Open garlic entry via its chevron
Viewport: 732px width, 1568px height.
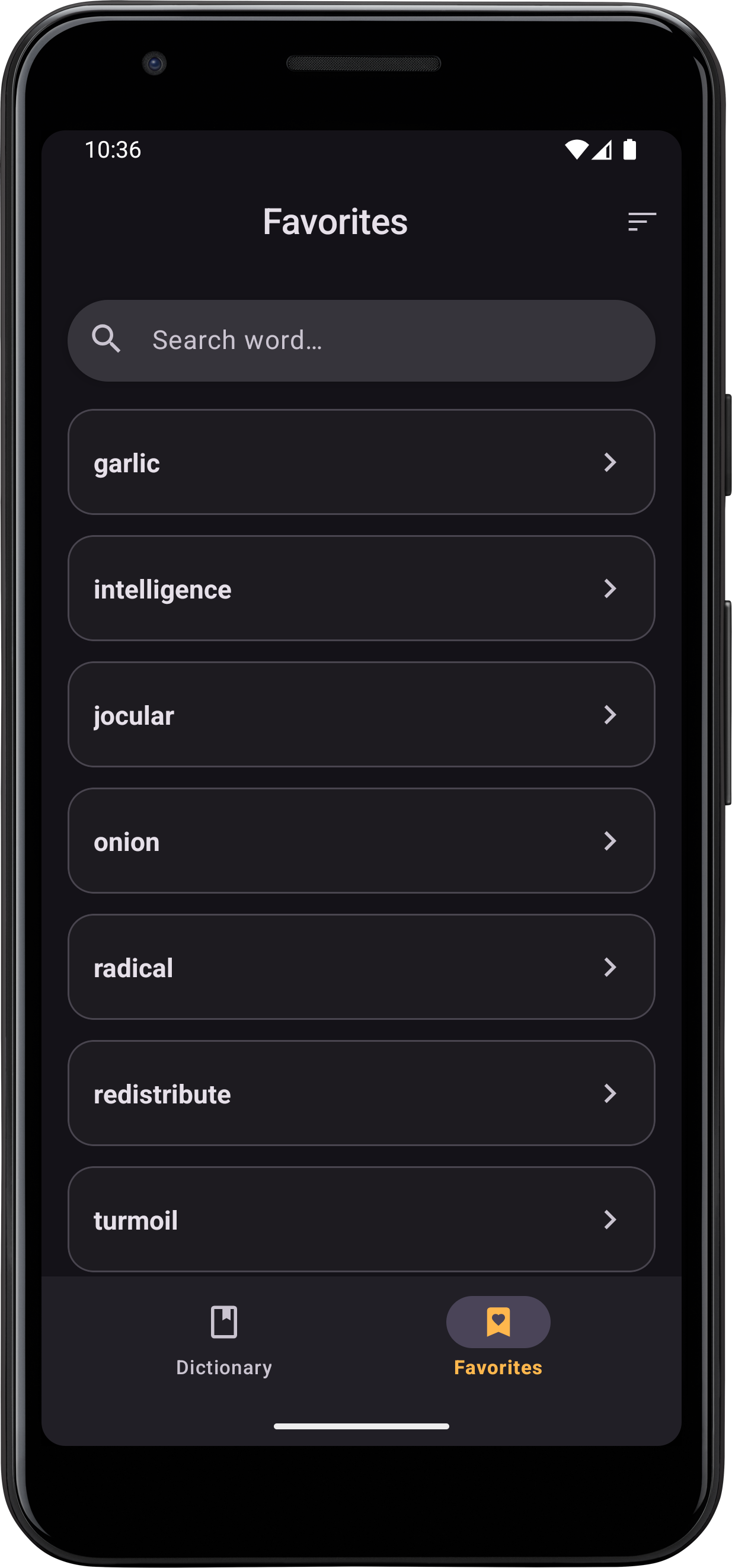[x=609, y=462]
